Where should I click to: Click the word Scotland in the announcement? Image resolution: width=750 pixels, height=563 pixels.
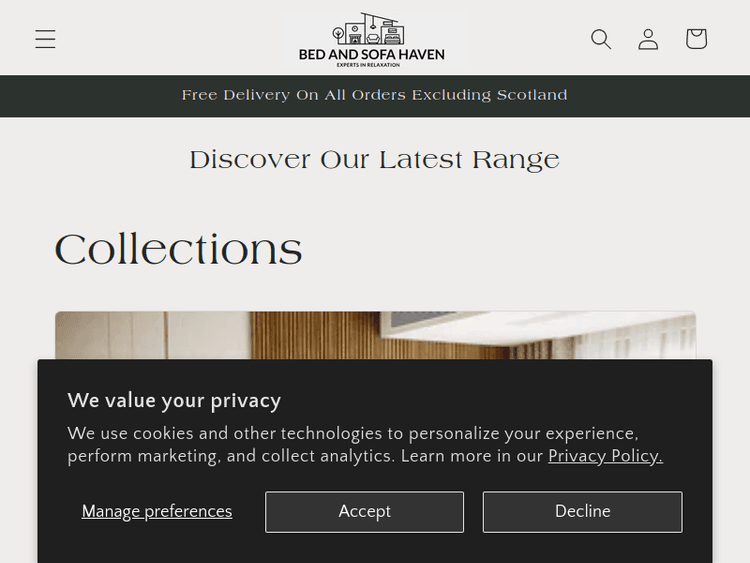point(532,96)
